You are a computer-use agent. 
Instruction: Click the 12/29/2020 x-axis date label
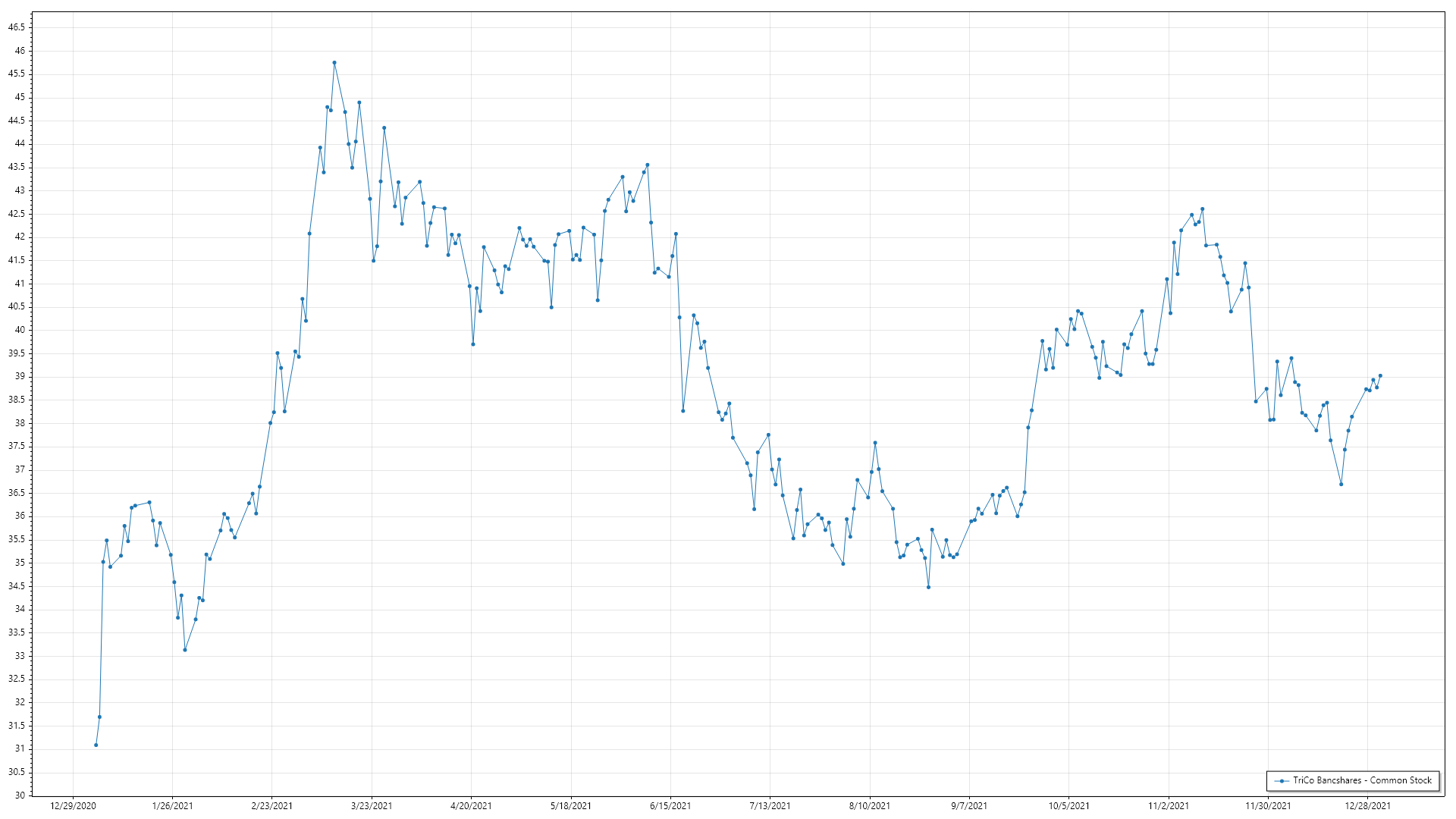[x=73, y=806]
